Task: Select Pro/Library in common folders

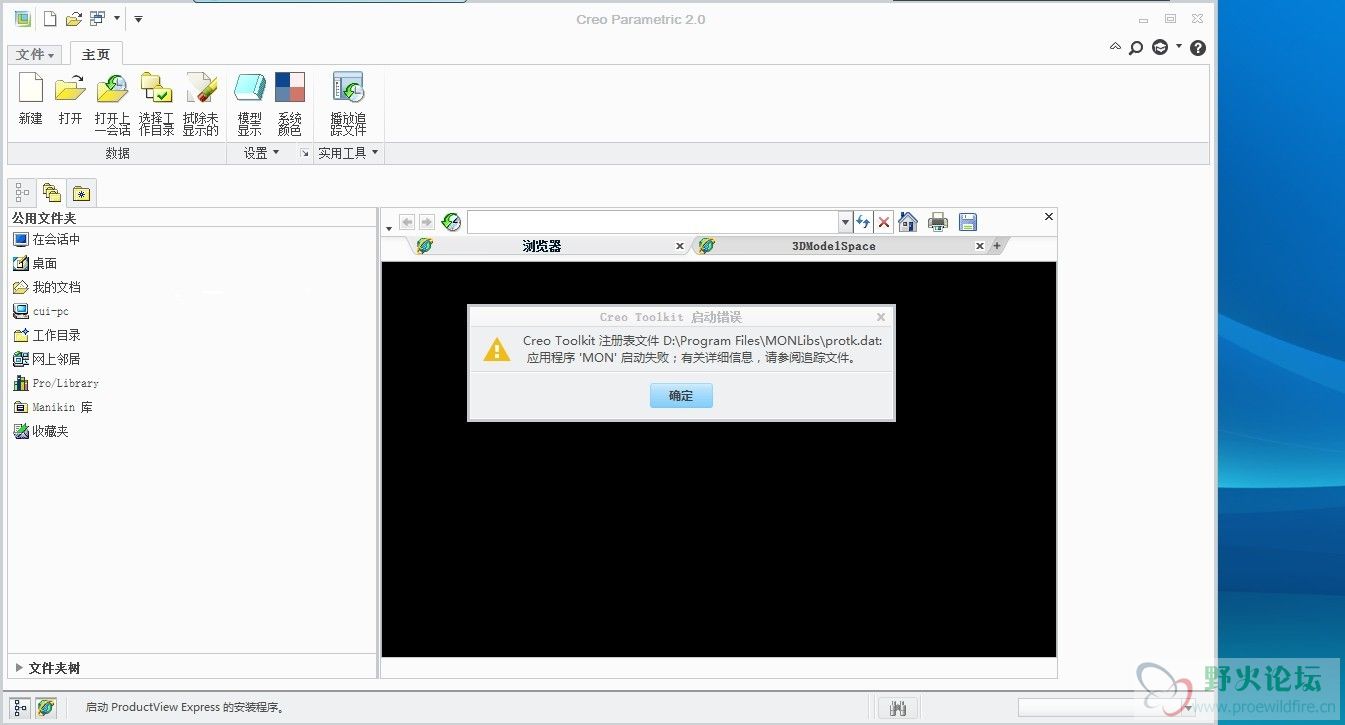Action: [x=56, y=384]
